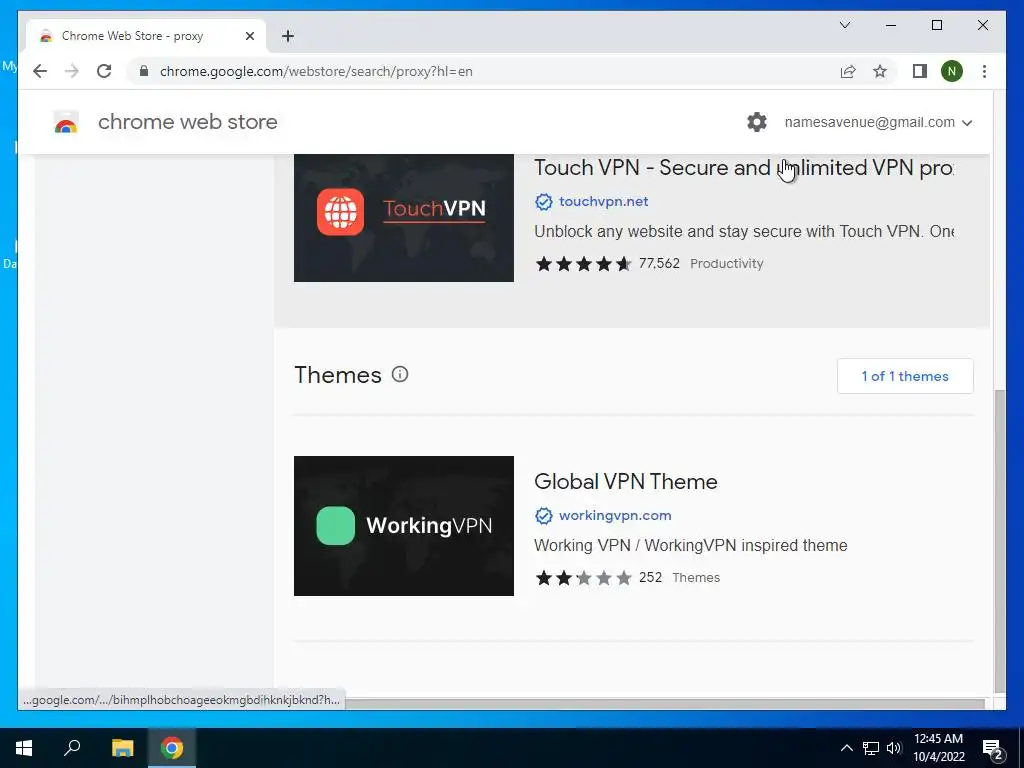Share this page using the share icon

click(848, 71)
